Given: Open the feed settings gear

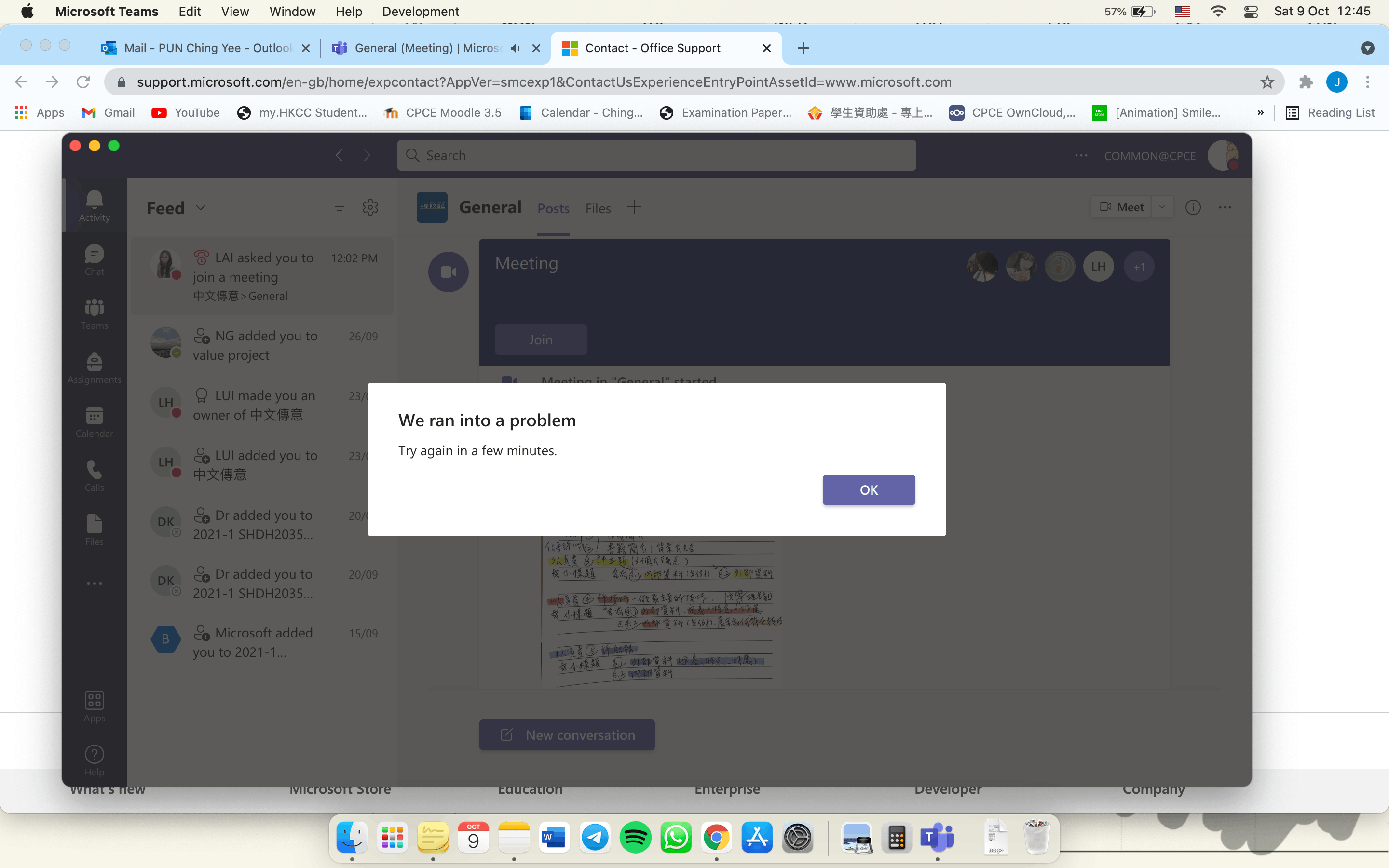Looking at the screenshot, I should pyautogui.click(x=370, y=207).
